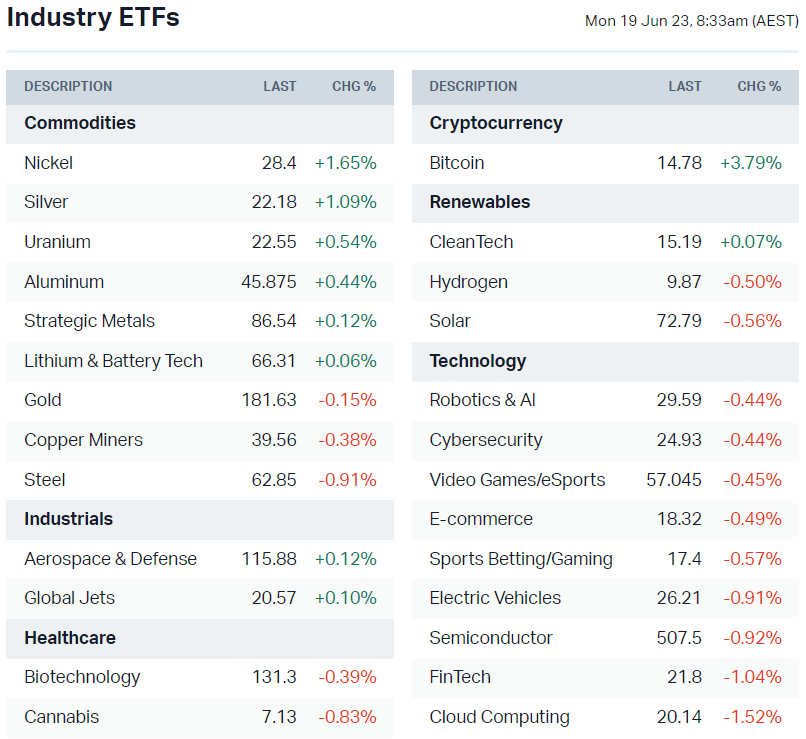Open the Bitcoin ETF entry
Viewport: 806px width, 739px height.
(457, 163)
